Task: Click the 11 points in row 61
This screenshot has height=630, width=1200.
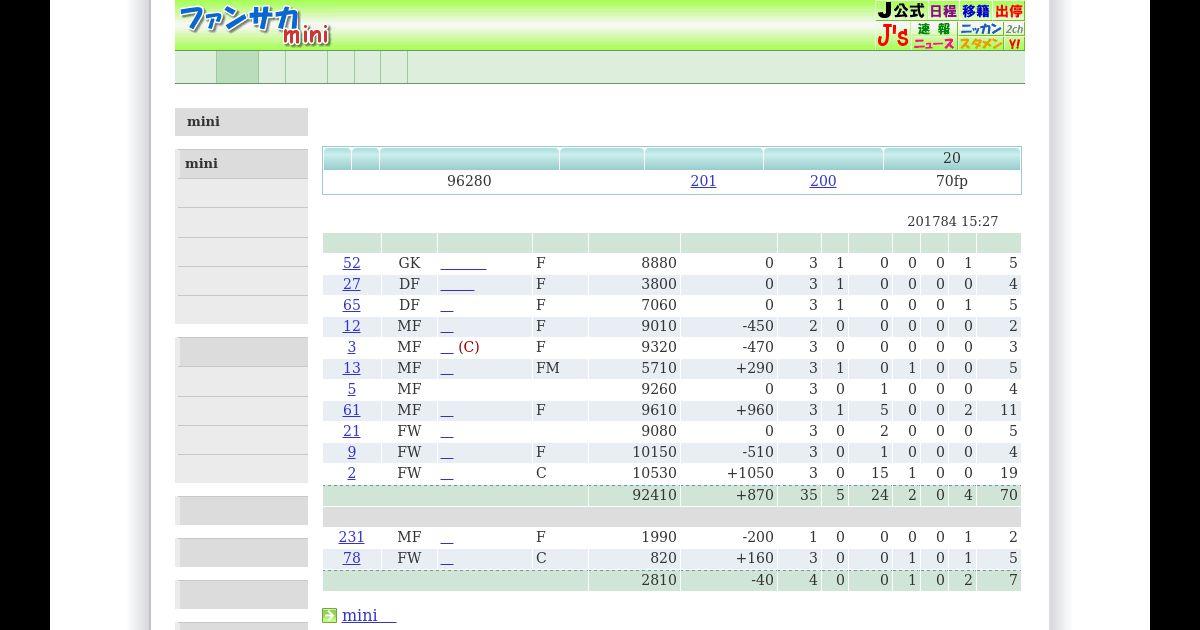Action: [1008, 410]
